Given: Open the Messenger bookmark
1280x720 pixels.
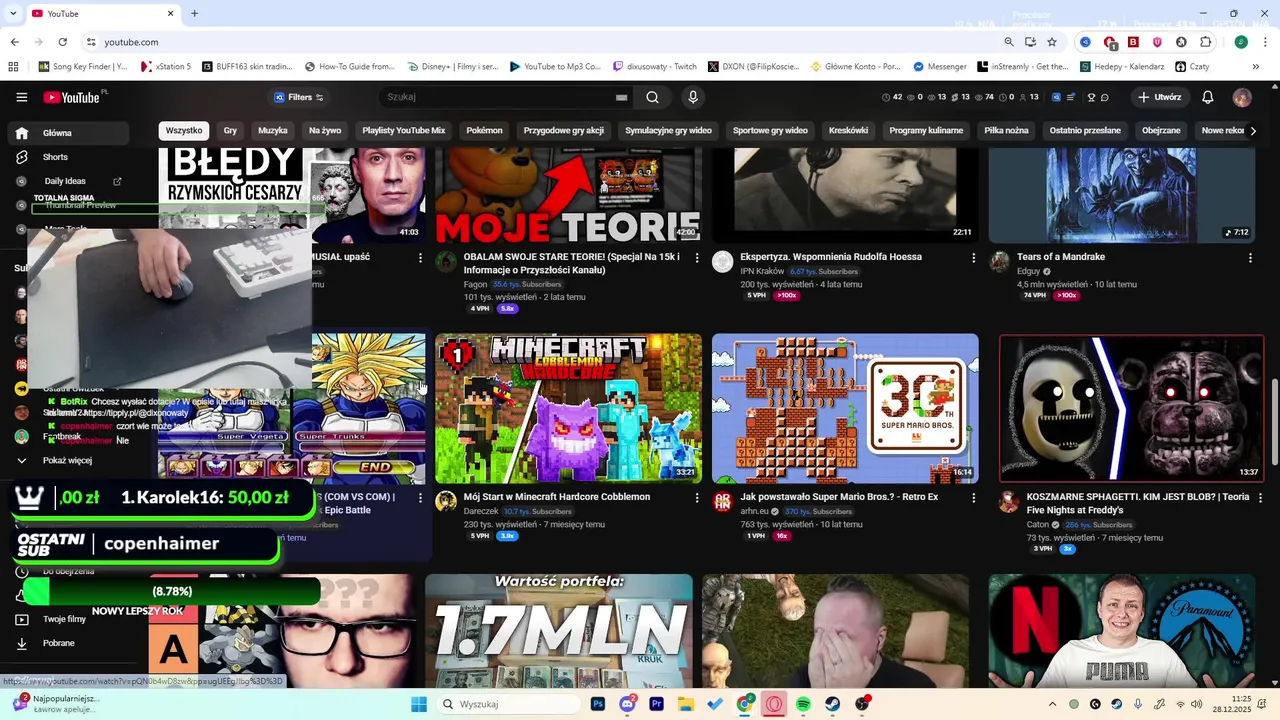Looking at the screenshot, I should point(940,67).
